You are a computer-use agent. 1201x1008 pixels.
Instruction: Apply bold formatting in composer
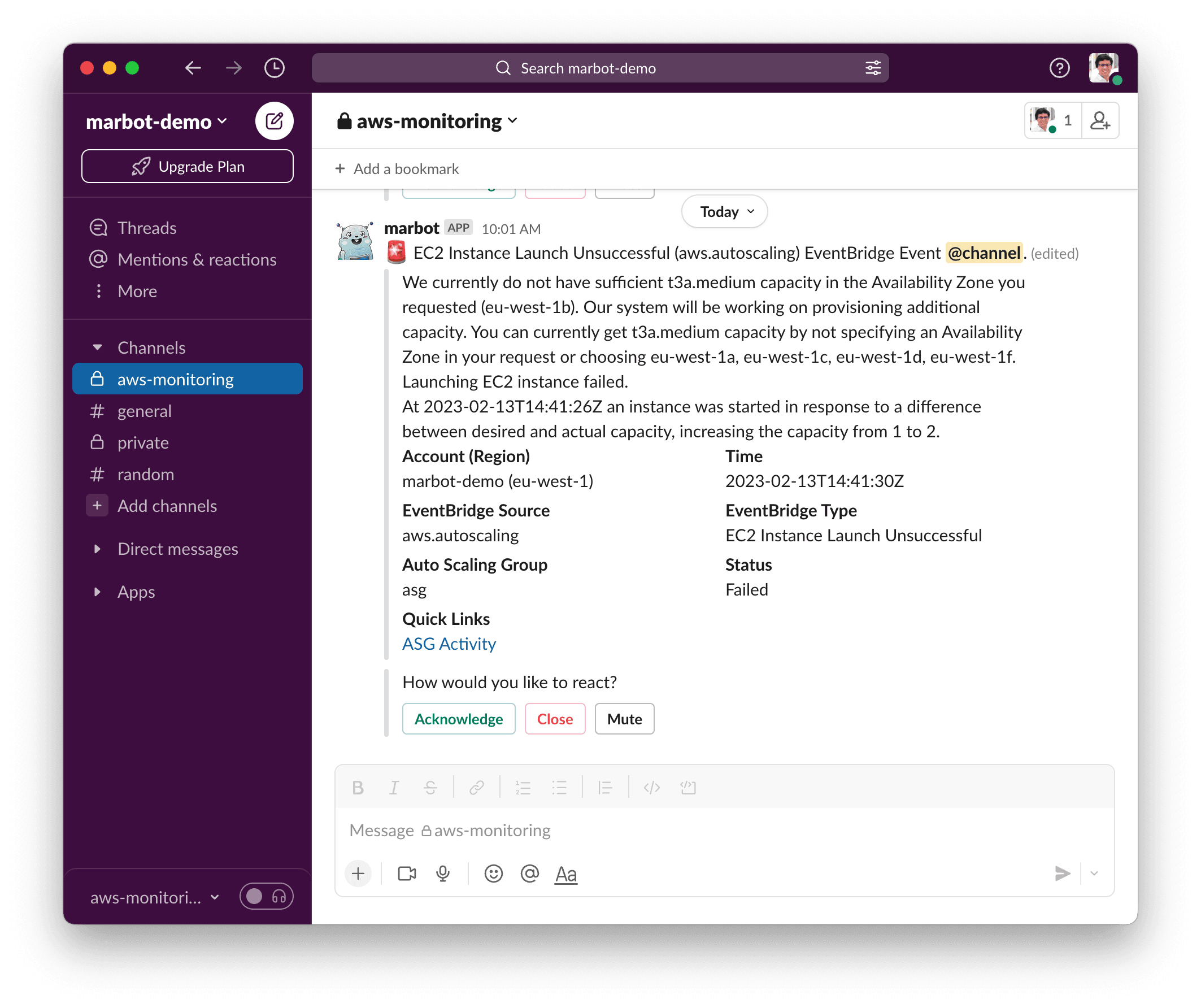[x=358, y=788]
